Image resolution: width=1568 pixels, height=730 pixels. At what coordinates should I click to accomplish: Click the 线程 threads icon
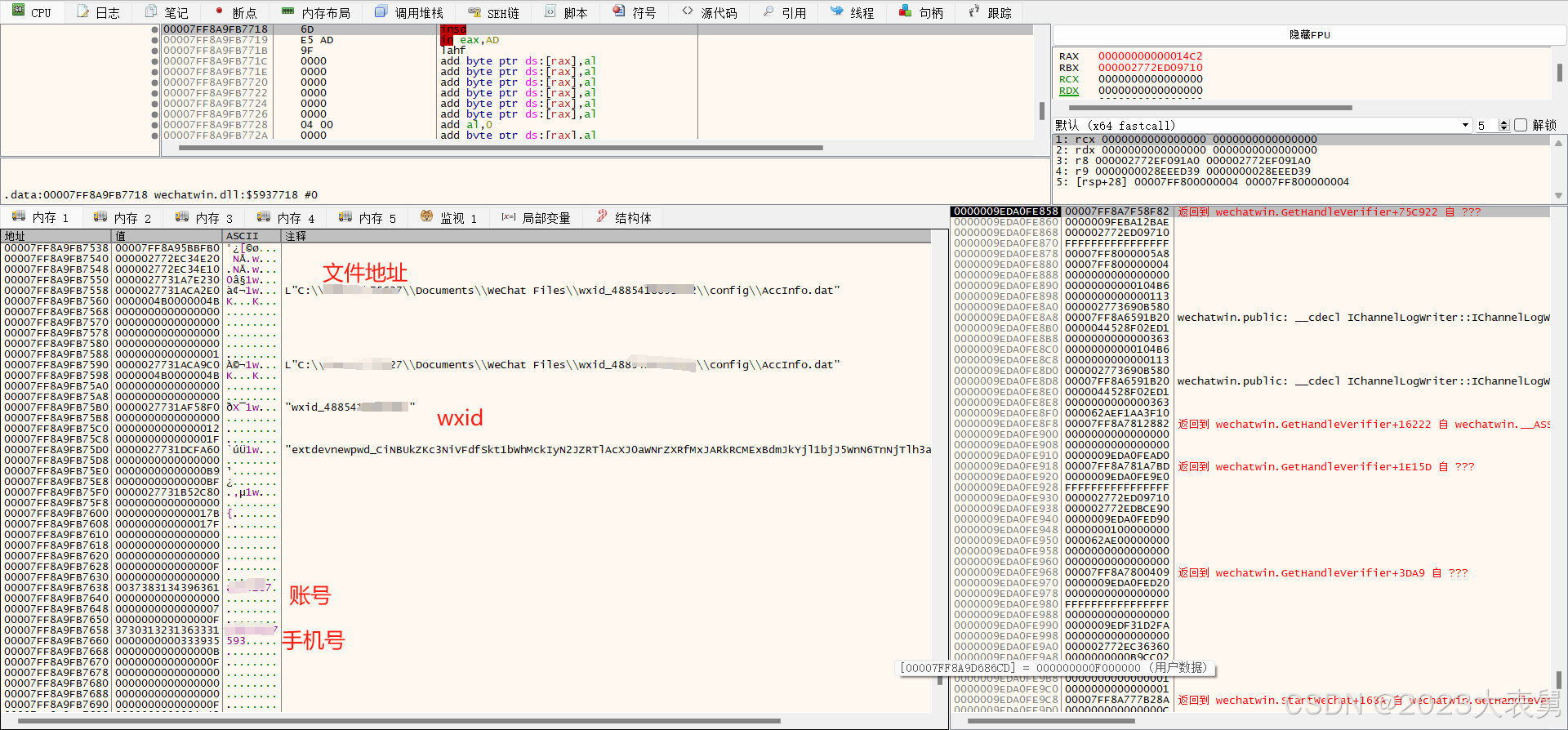point(837,11)
